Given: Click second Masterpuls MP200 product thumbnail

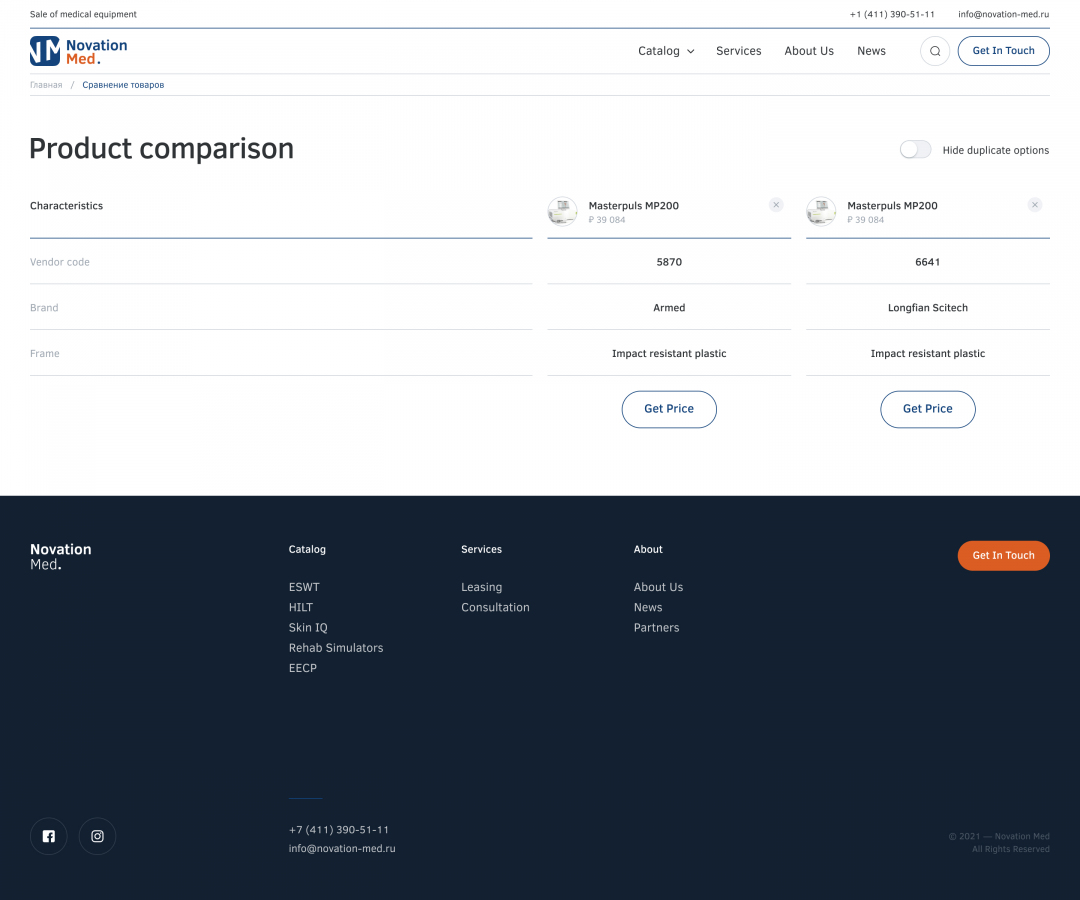Looking at the screenshot, I should [821, 211].
